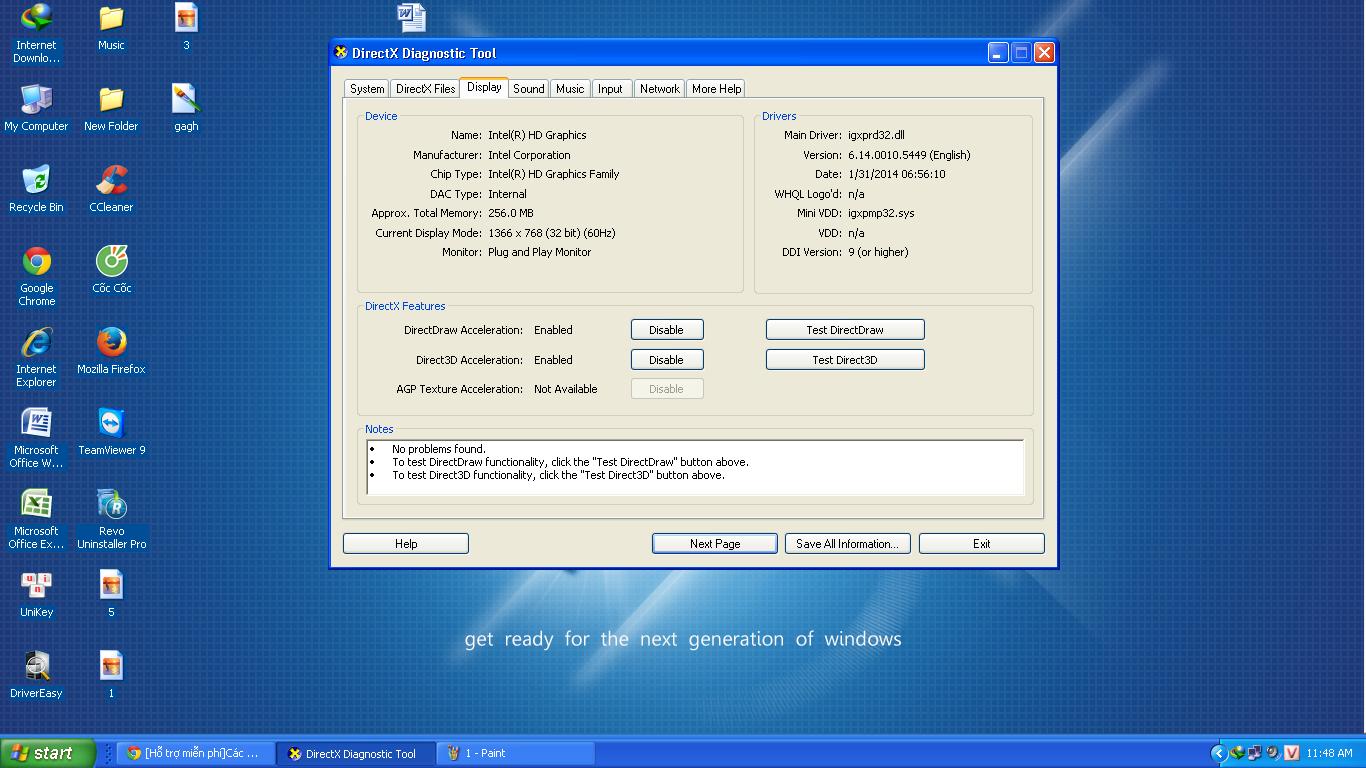Viewport: 1366px width, 768px height.
Task: Switch to the Sound tab
Action: point(528,89)
